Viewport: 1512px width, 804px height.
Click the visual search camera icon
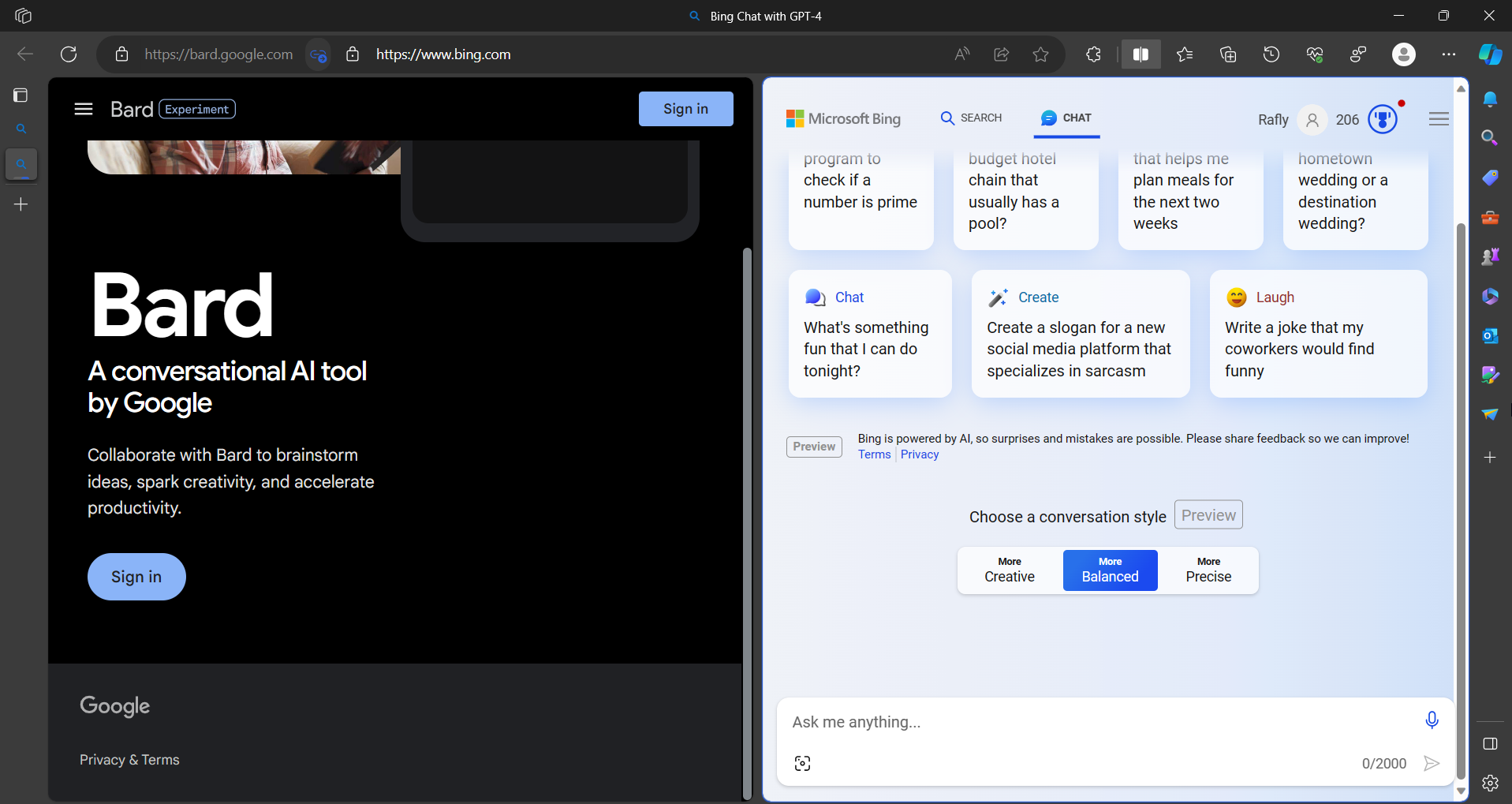pyautogui.click(x=802, y=762)
